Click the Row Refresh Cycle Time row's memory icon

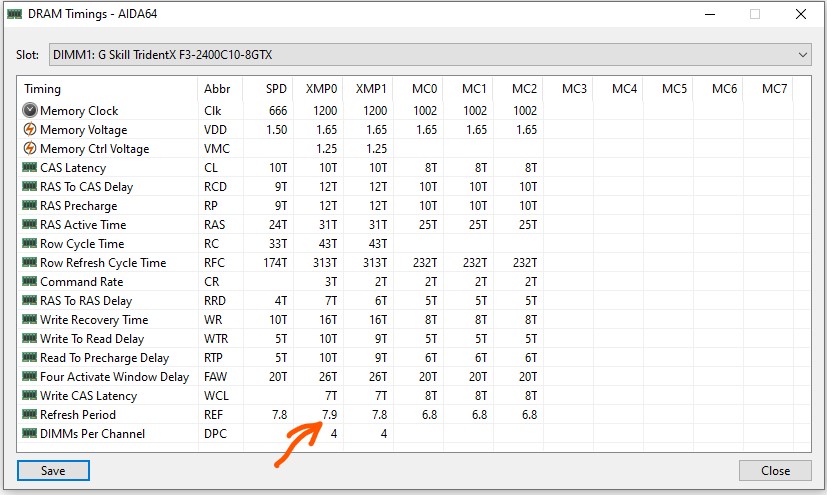[30, 262]
